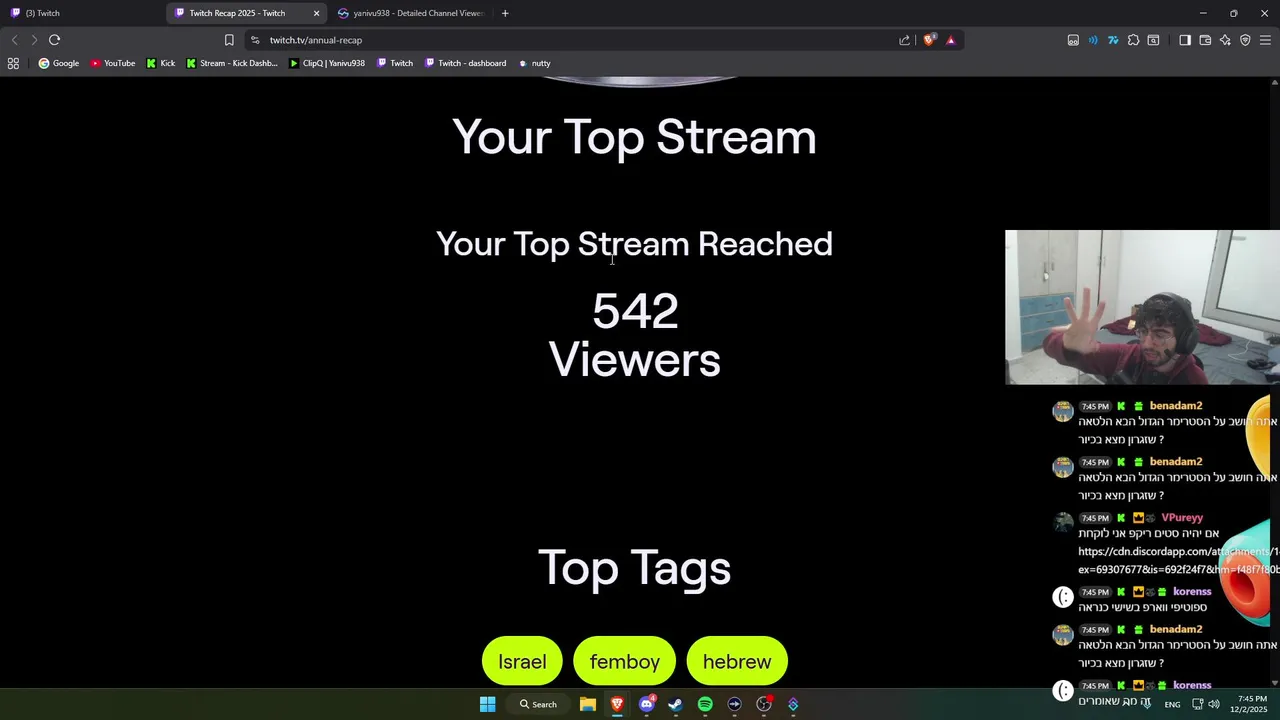
Task: Open the 7TV extension icon
Action: click(x=1113, y=40)
